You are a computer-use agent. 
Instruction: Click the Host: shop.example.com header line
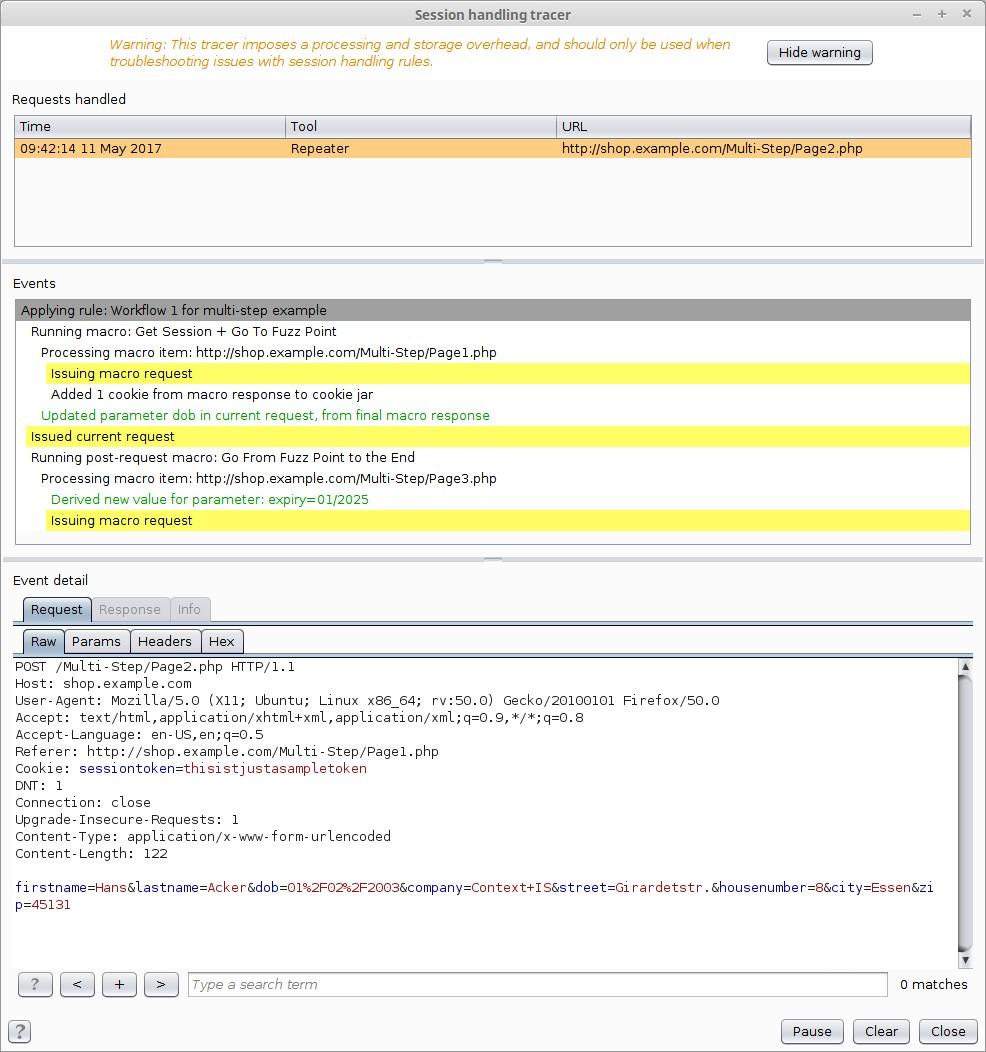click(x=103, y=684)
